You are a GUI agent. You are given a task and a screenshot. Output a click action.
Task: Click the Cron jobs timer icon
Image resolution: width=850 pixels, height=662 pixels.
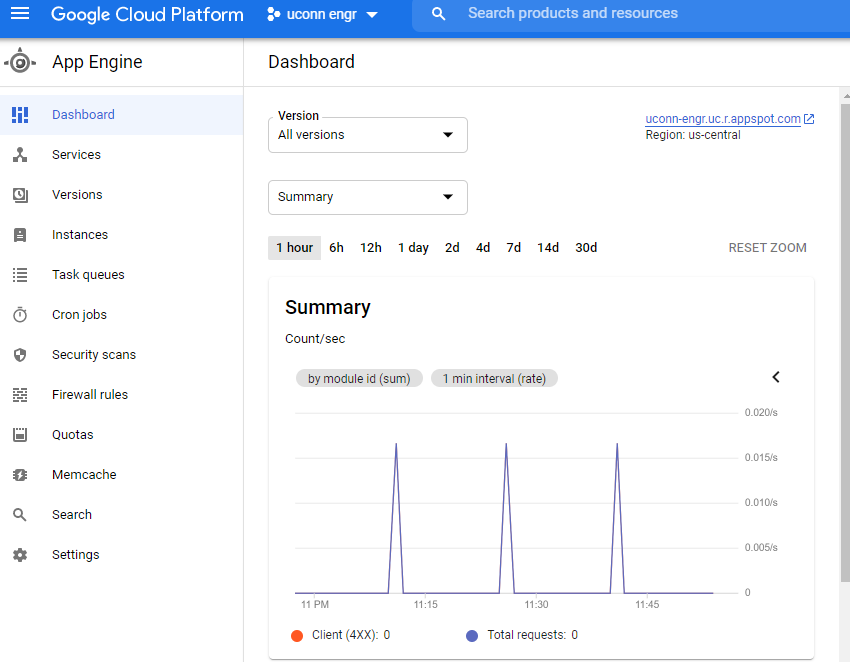point(20,315)
